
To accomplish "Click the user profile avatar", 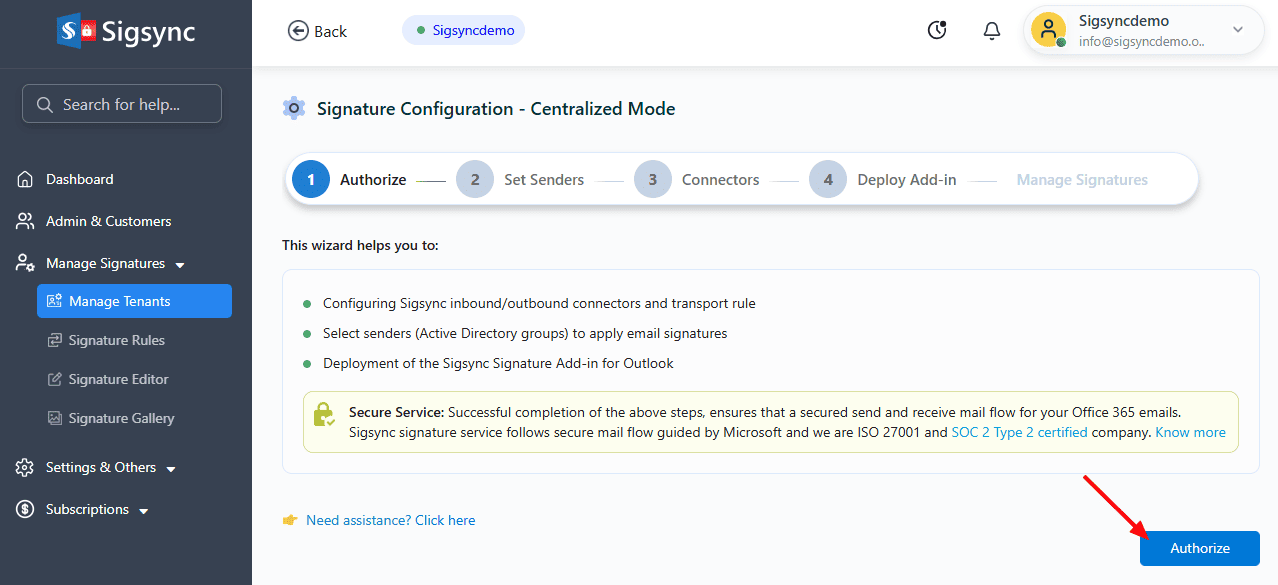I will point(1049,30).
